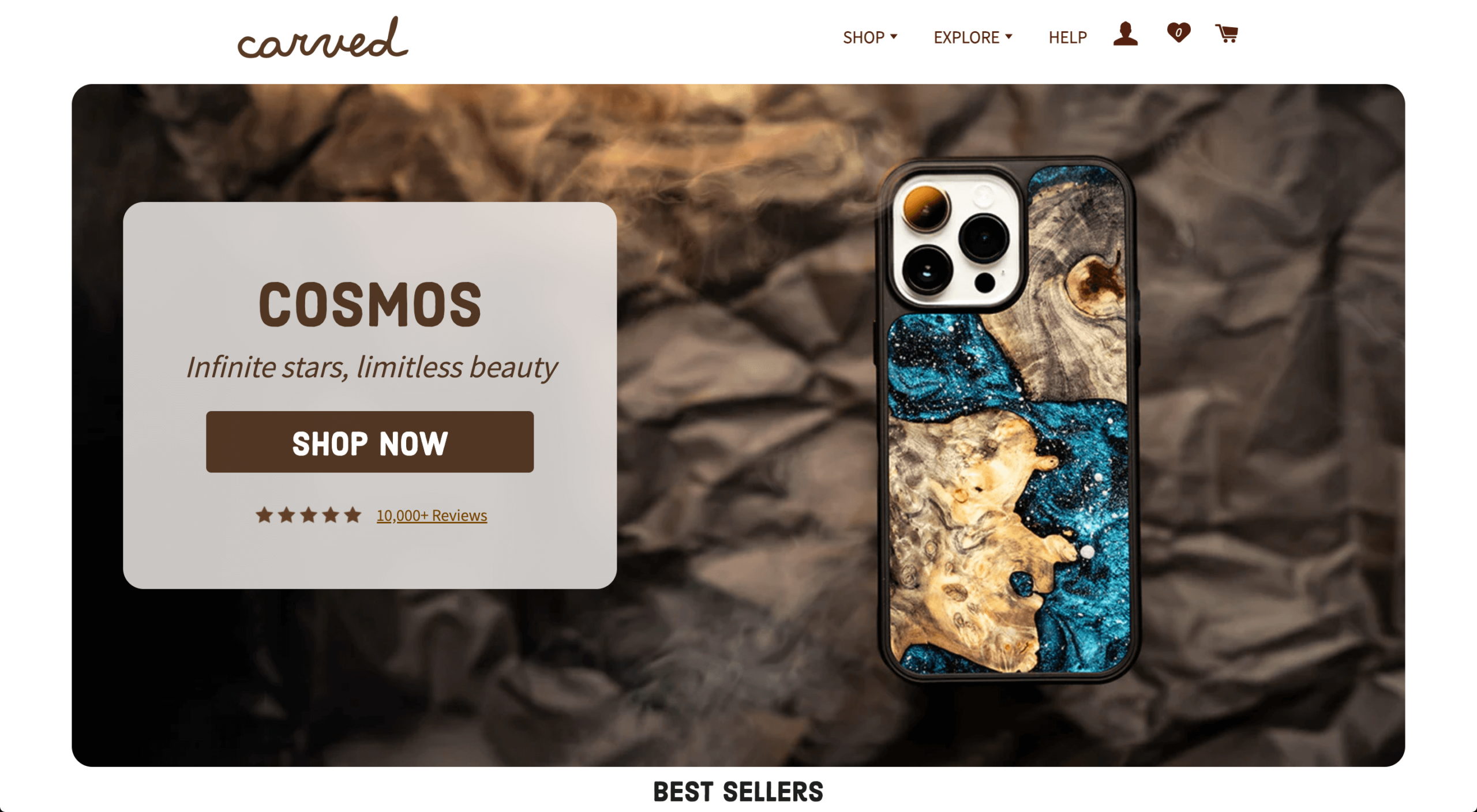Image resolution: width=1477 pixels, height=812 pixels.
Task: Click the phone case camera cutout
Action: (955, 239)
